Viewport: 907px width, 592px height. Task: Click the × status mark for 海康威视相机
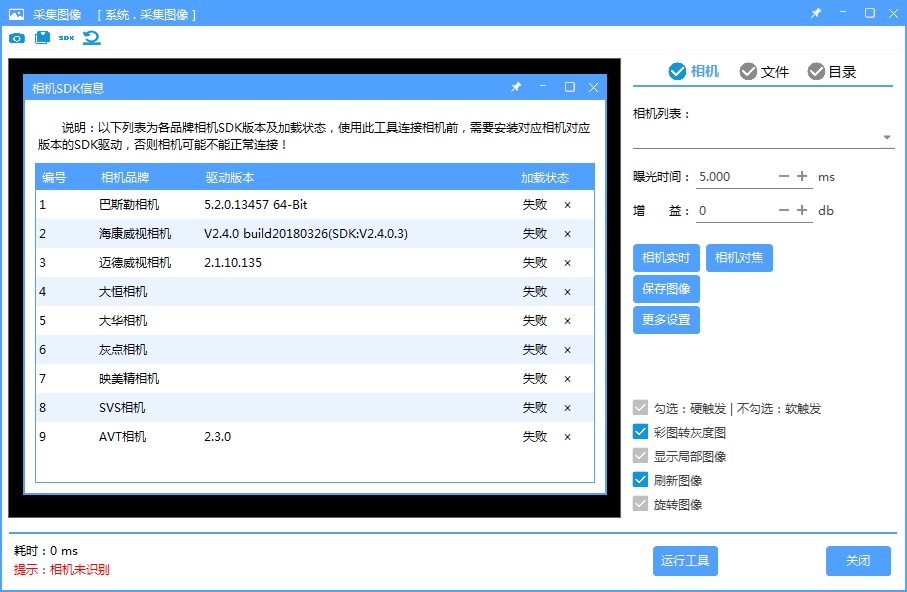(567, 234)
